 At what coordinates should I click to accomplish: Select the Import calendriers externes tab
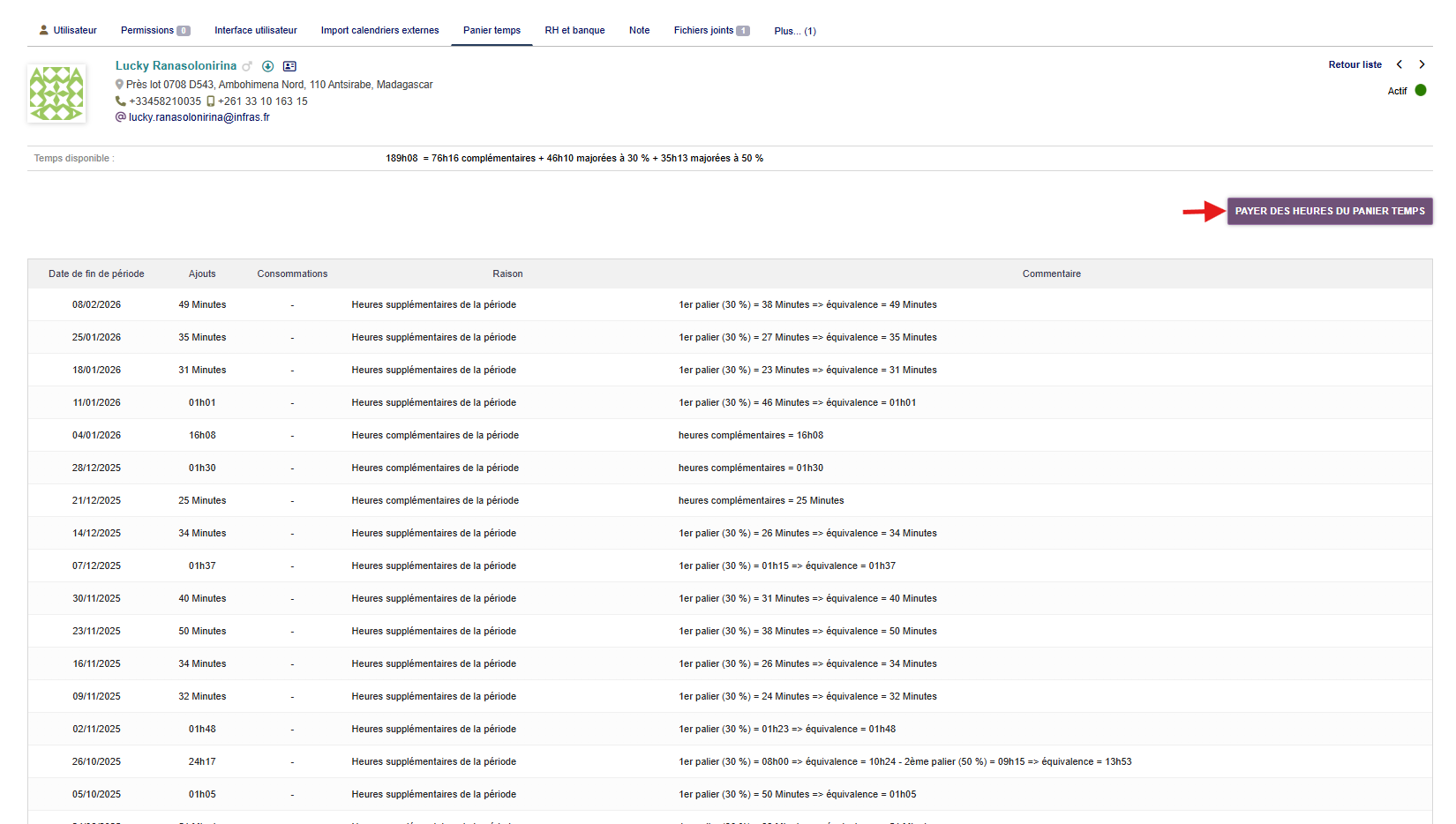tap(379, 30)
